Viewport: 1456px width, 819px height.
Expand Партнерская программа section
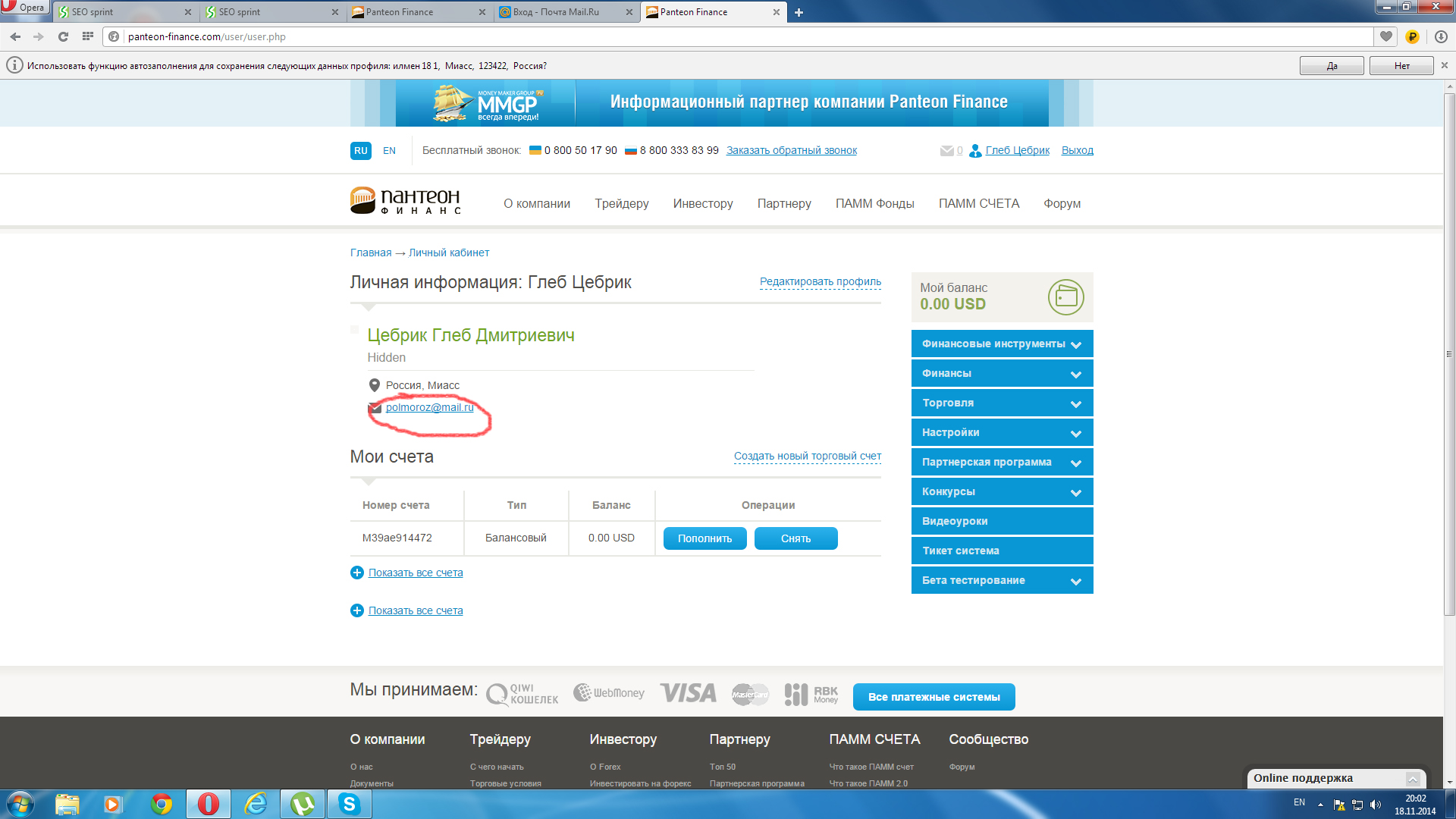1002,462
